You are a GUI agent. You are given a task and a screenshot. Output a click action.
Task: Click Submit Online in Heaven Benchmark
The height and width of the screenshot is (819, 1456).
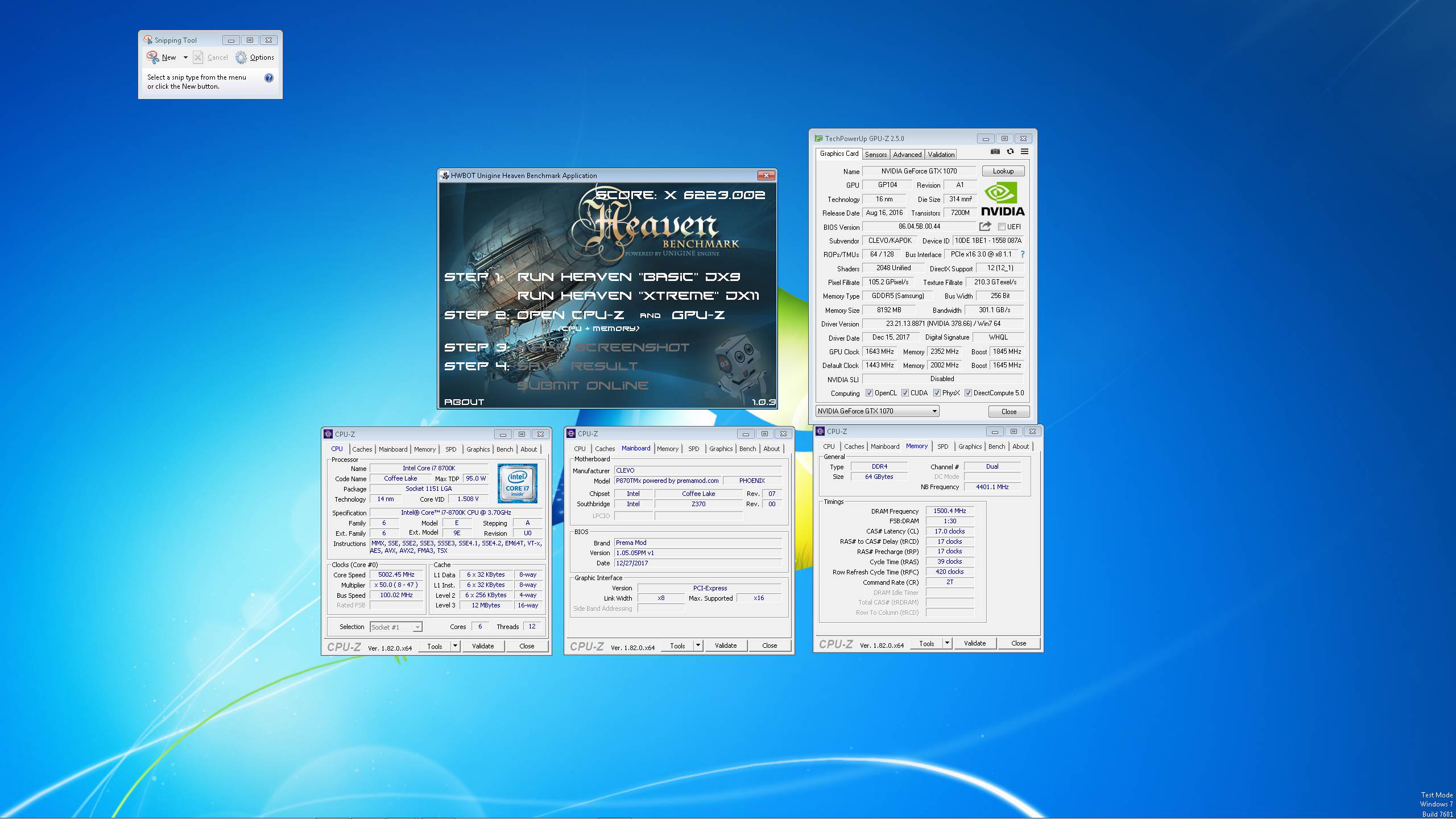(582, 386)
